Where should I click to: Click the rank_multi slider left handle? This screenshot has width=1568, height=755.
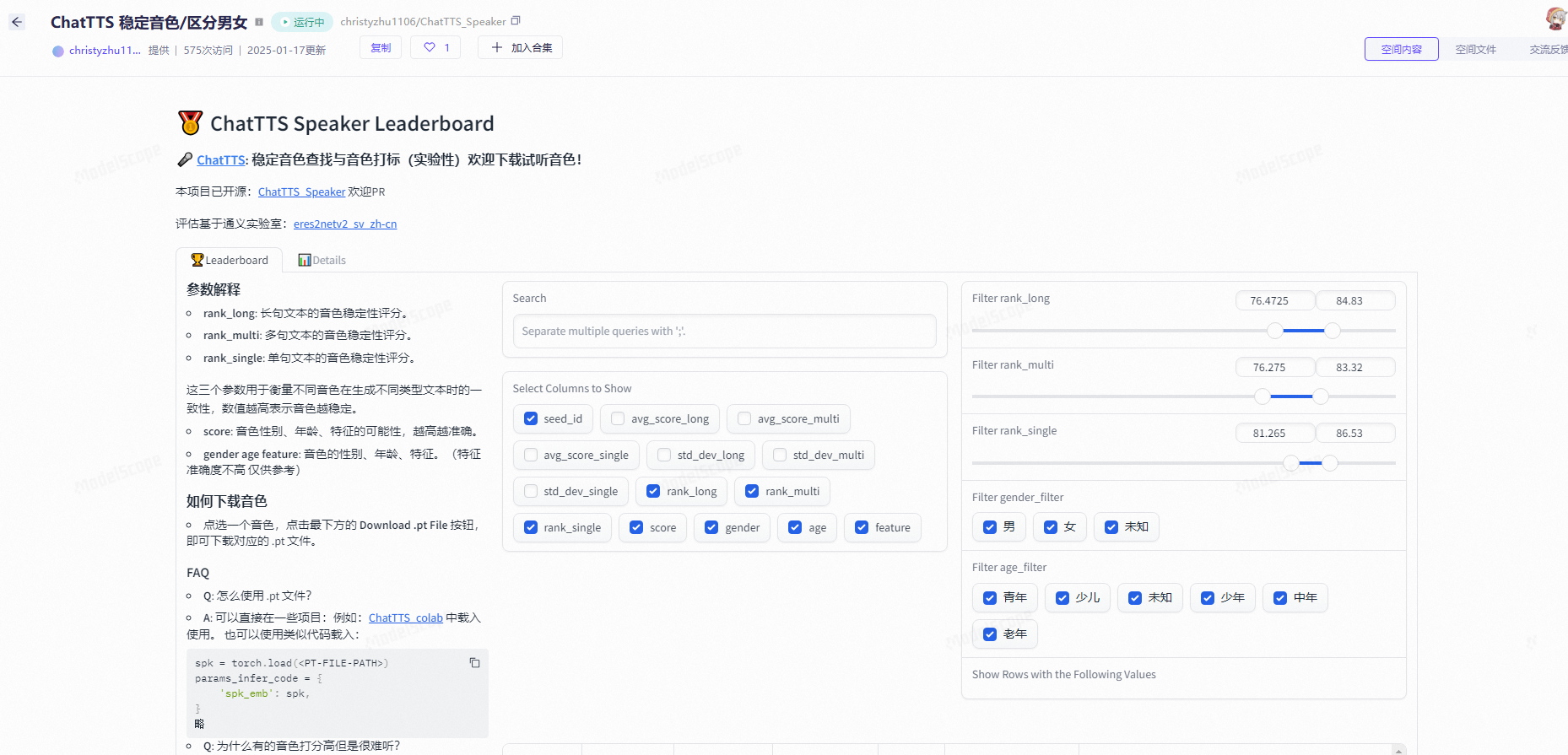(x=1263, y=396)
